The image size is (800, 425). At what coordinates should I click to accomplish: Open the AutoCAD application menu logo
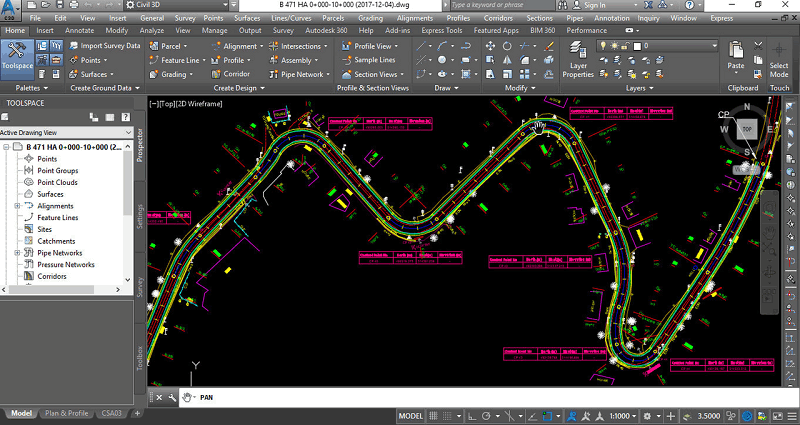coord(10,9)
